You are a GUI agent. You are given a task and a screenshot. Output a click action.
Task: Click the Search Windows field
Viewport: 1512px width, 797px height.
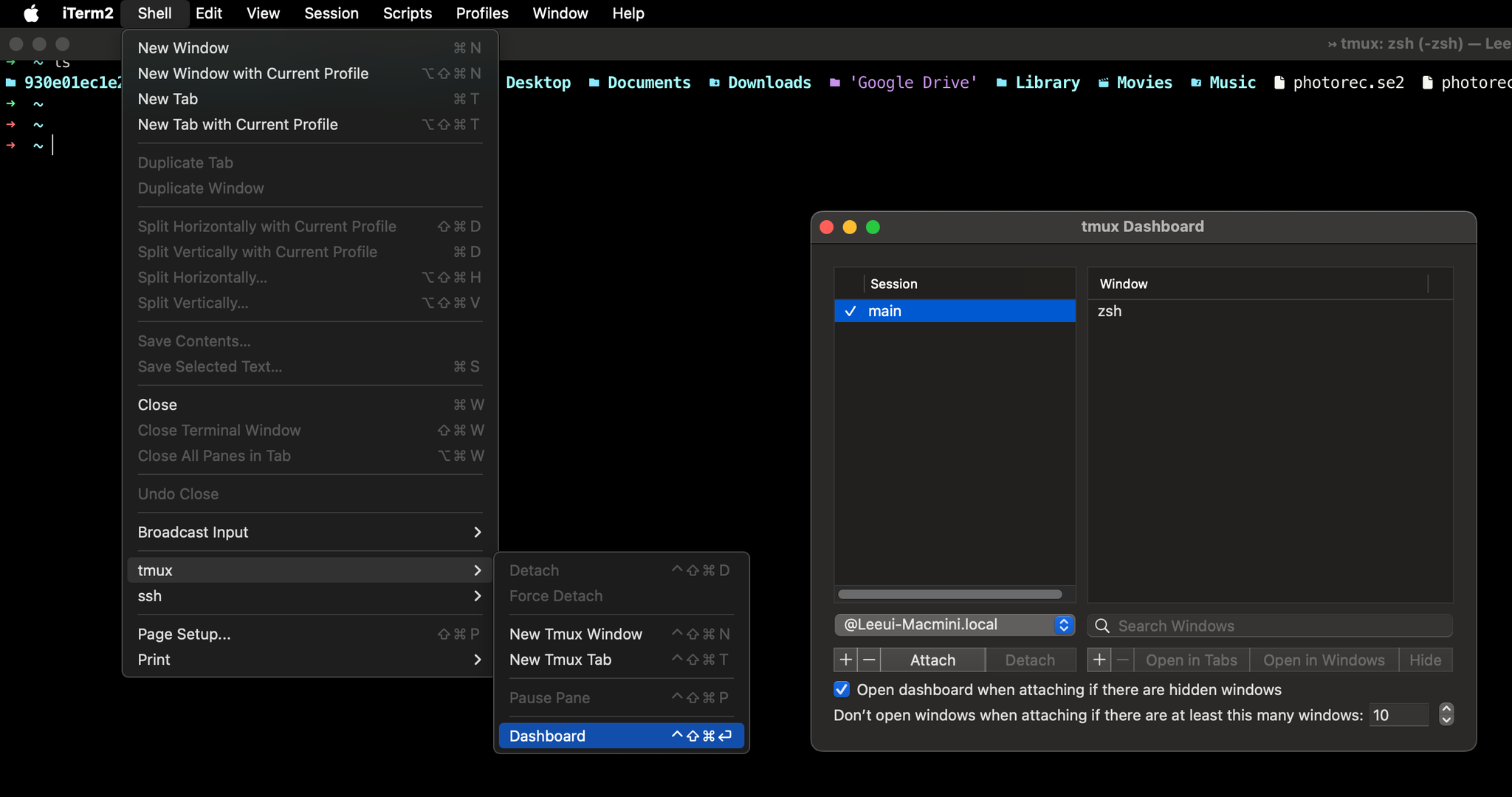coord(1270,626)
